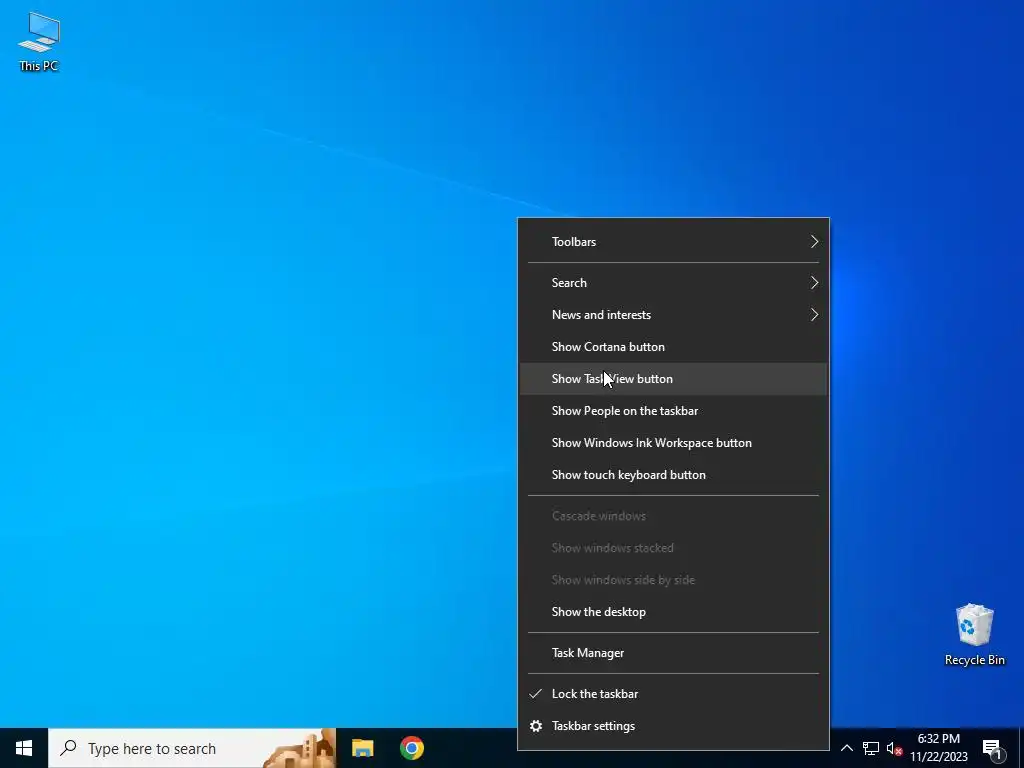Click the Taskbar settings gear icon

click(536, 726)
